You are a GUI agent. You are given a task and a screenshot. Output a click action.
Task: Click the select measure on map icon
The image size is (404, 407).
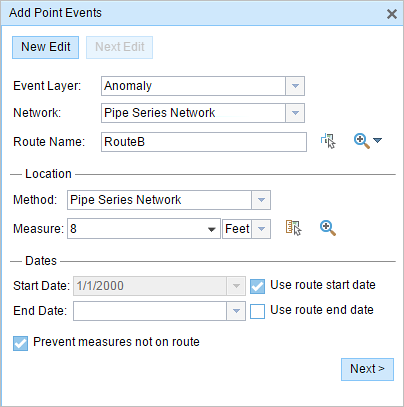(294, 228)
